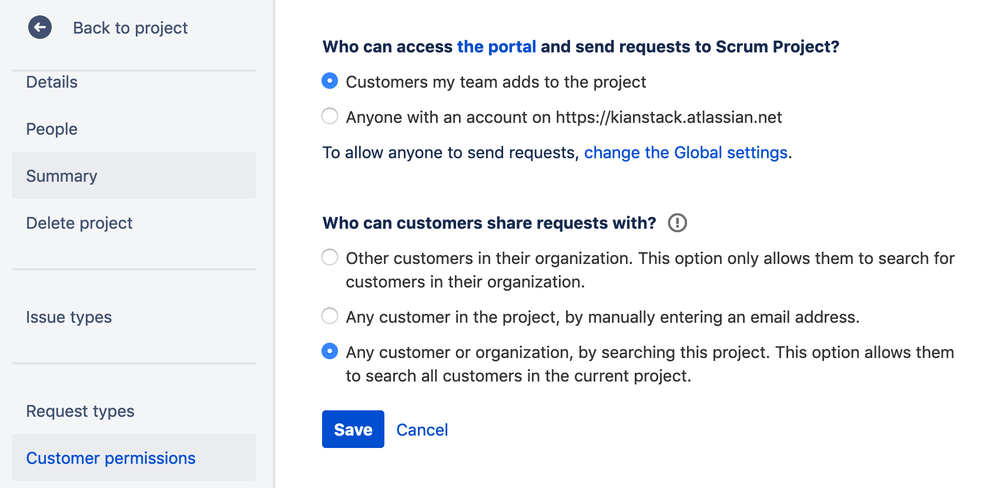The width and height of the screenshot is (998, 488).
Task: Click the info icon beside share requests heading
Action: click(x=677, y=223)
